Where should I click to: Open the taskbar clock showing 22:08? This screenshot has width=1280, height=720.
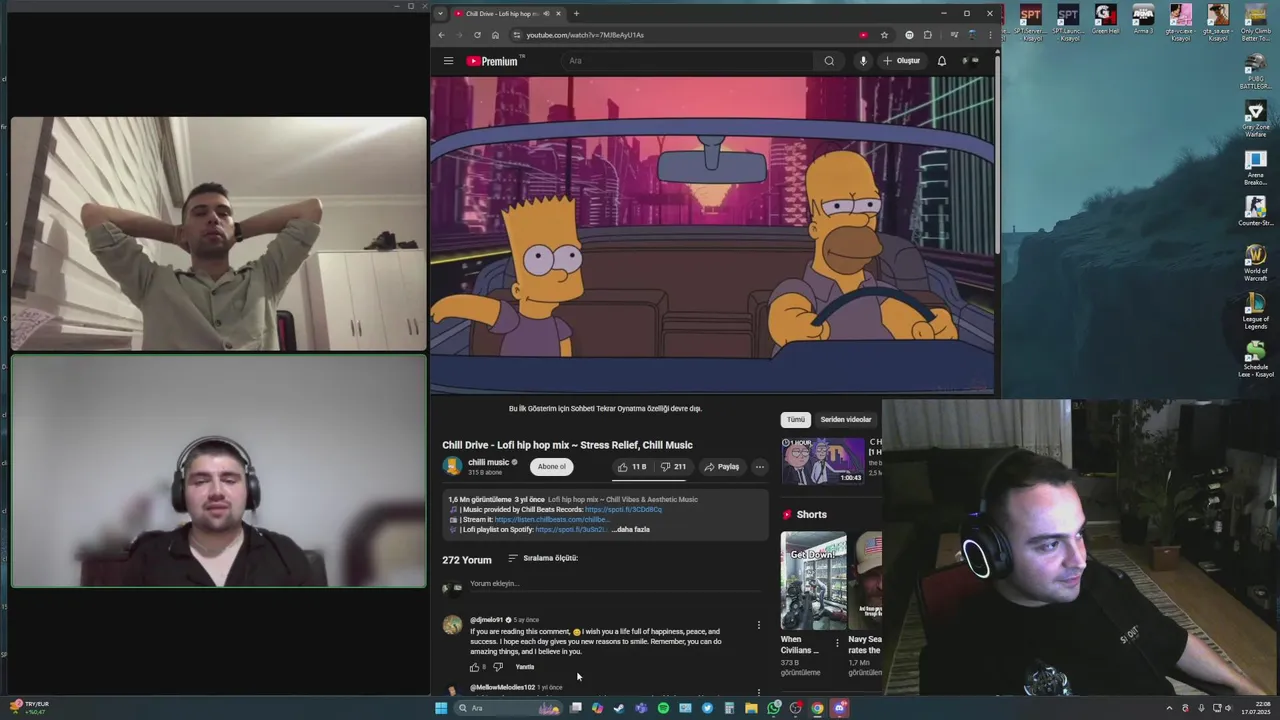click(x=1255, y=708)
